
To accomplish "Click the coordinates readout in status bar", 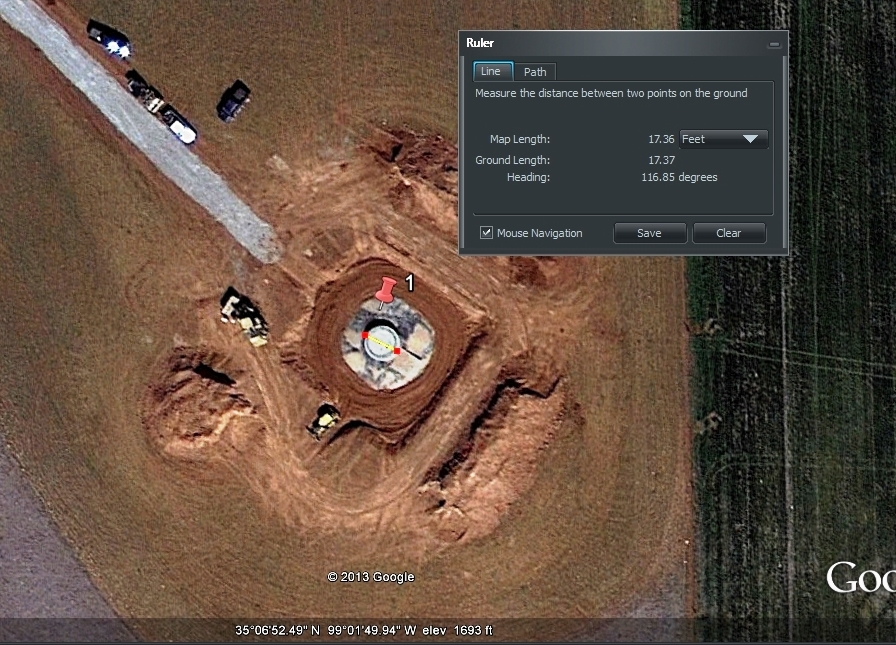I will pyautogui.click(x=326, y=630).
